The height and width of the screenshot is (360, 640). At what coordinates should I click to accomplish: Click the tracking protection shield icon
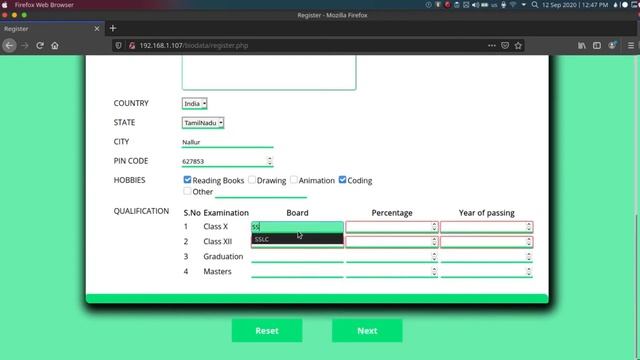click(118, 46)
